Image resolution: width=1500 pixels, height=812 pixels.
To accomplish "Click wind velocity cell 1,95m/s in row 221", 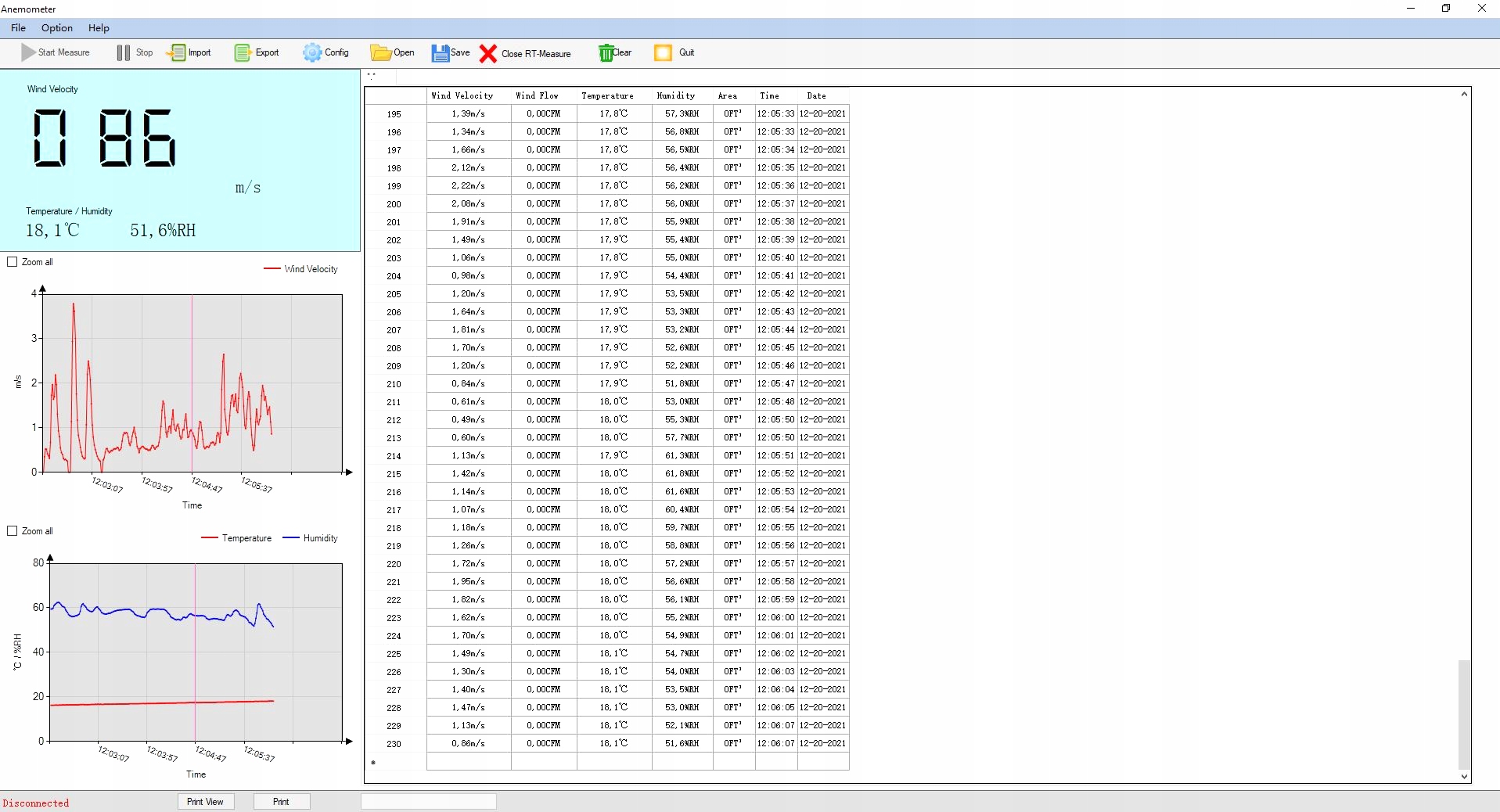I will pos(469,582).
